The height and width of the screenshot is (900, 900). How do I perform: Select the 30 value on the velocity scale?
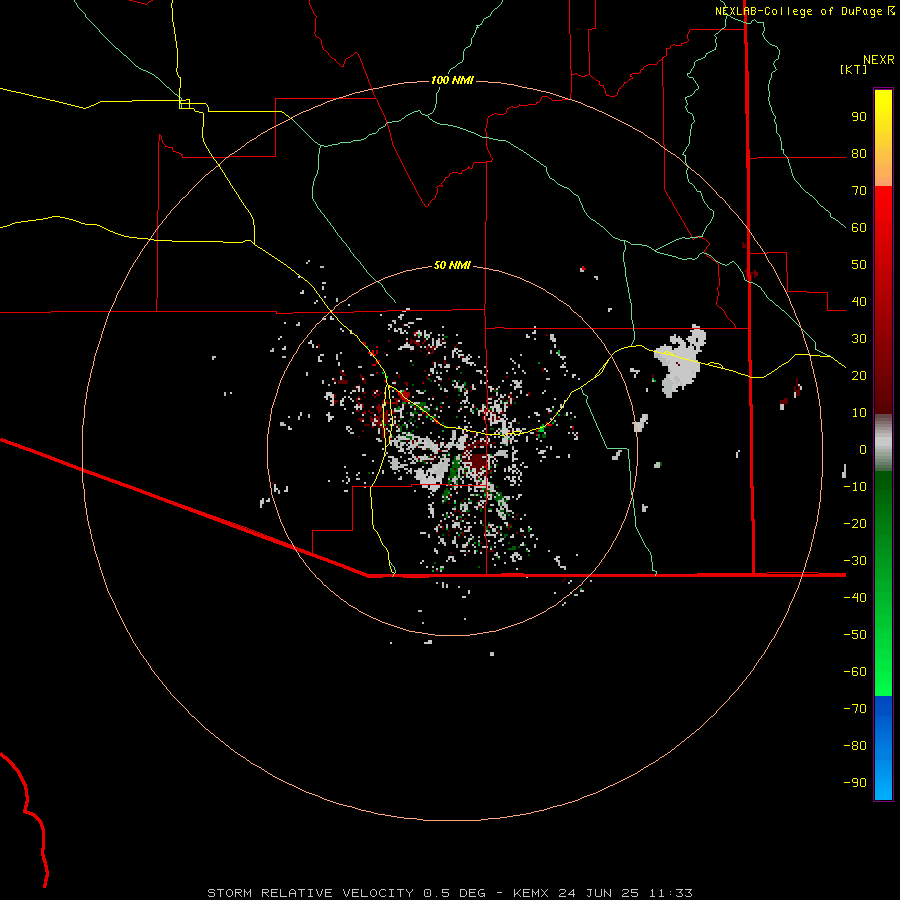coord(859,339)
